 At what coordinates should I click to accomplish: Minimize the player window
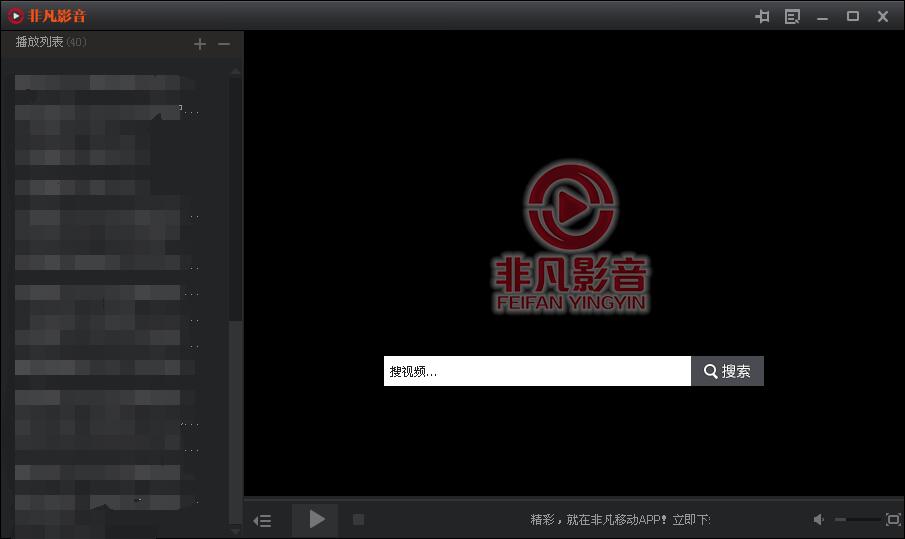[x=822, y=16]
